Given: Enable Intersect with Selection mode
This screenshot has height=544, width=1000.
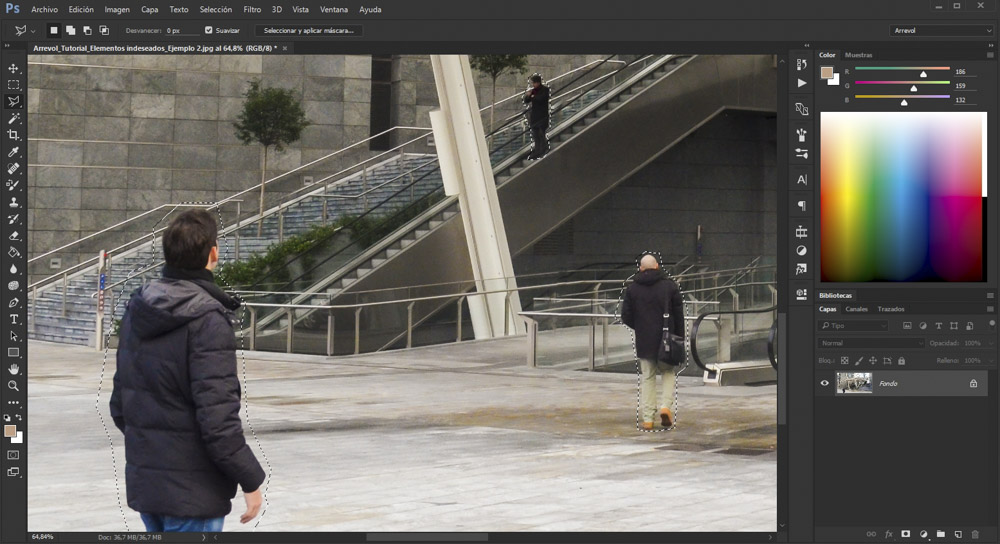Looking at the screenshot, I should click(x=104, y=30).
